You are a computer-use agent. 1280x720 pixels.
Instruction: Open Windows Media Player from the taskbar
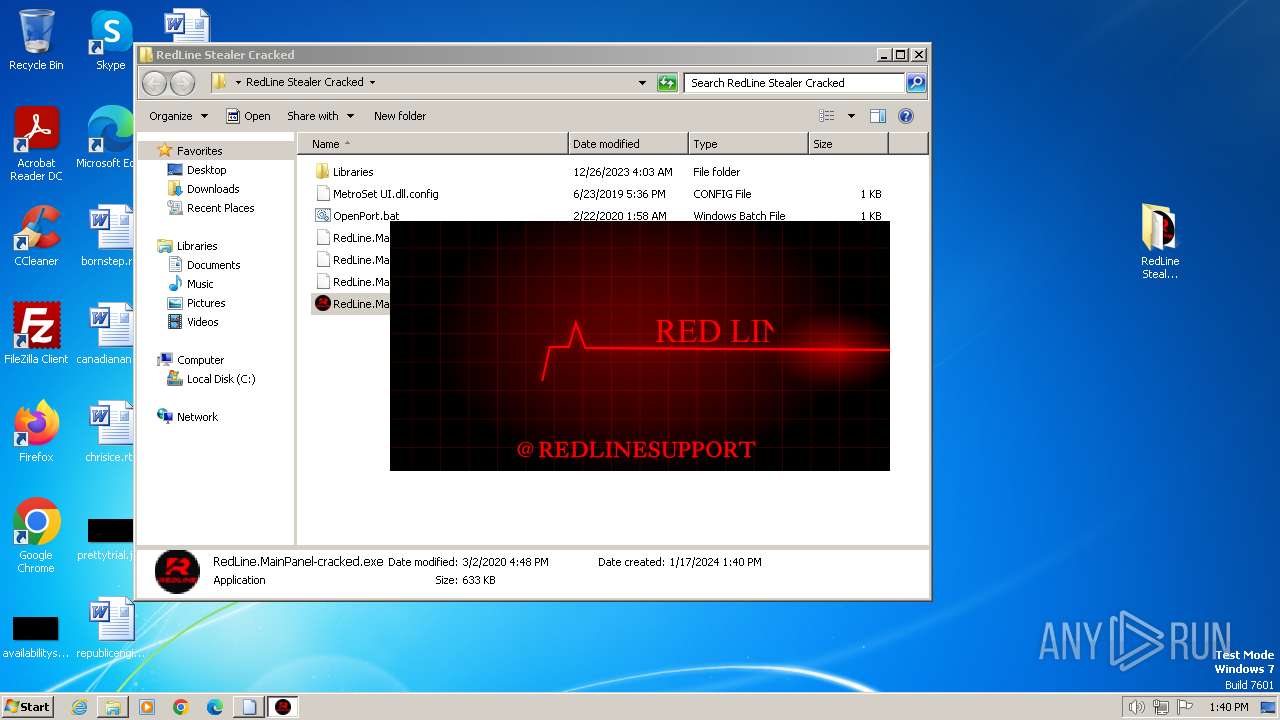point(147,707)
